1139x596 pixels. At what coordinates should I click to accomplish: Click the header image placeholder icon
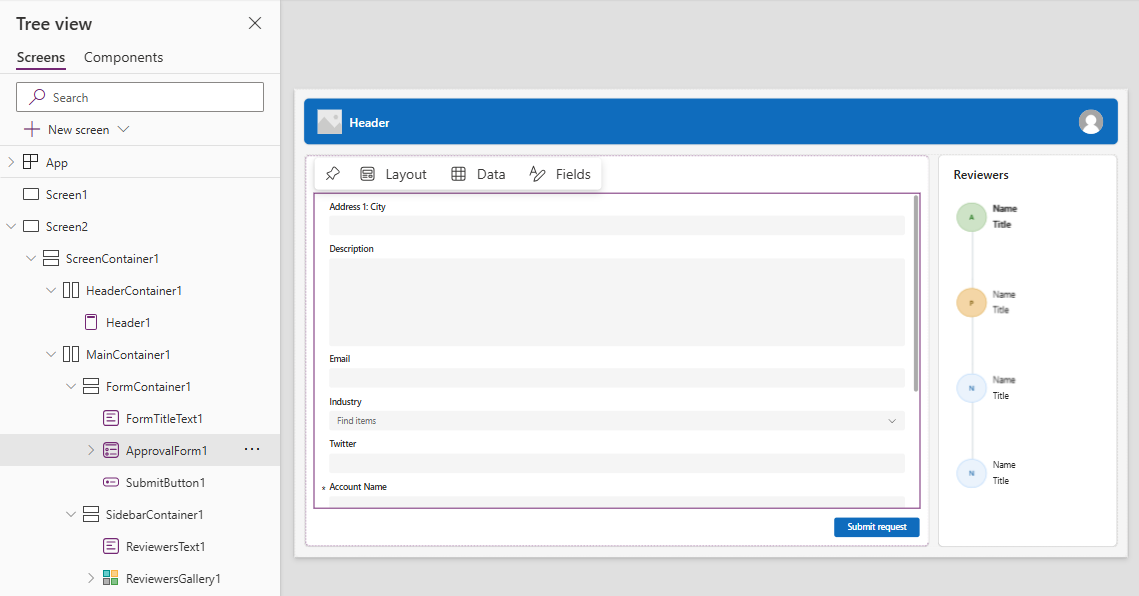329,122
